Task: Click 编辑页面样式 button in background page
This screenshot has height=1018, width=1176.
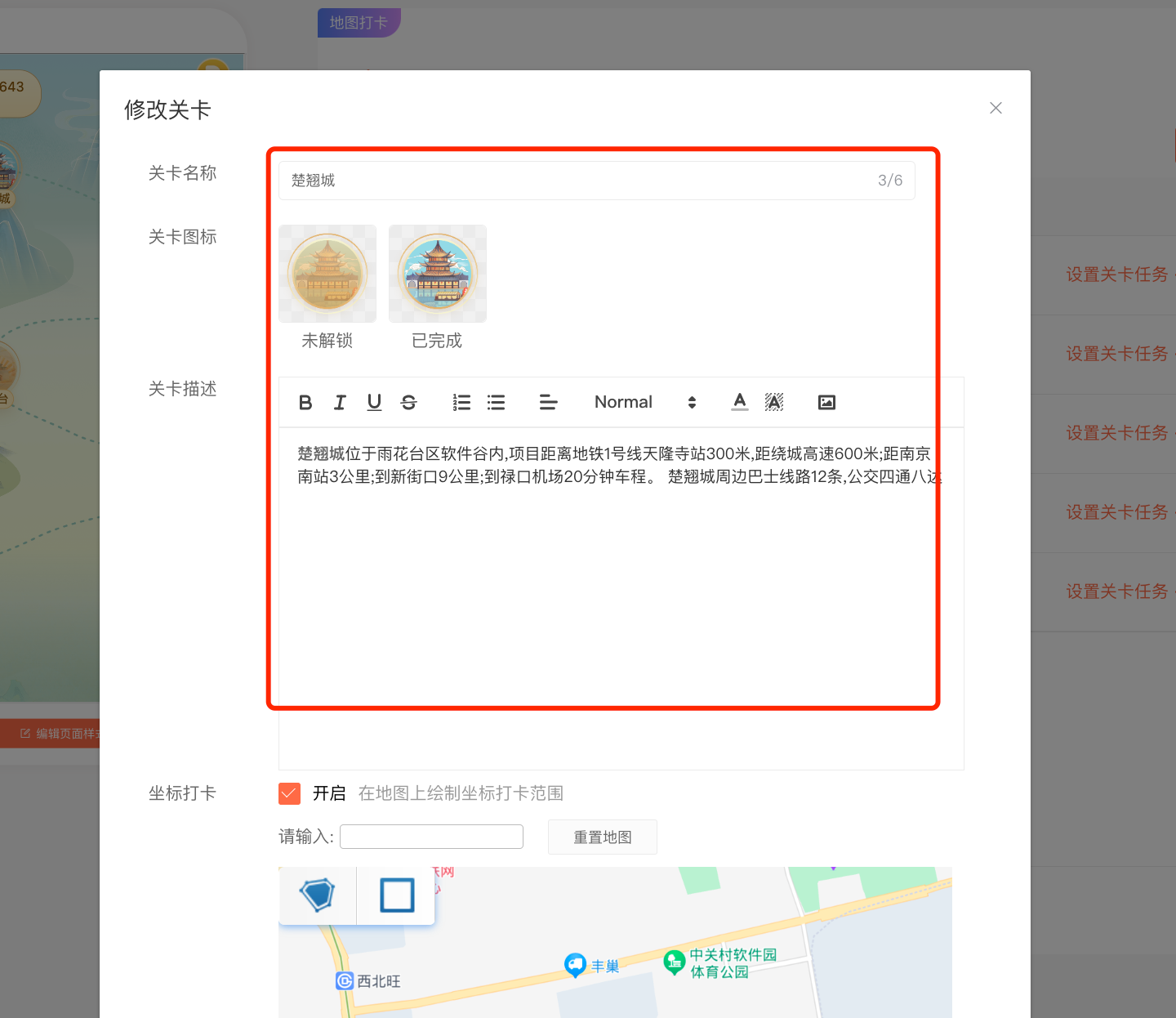Action: coord(51,734)
